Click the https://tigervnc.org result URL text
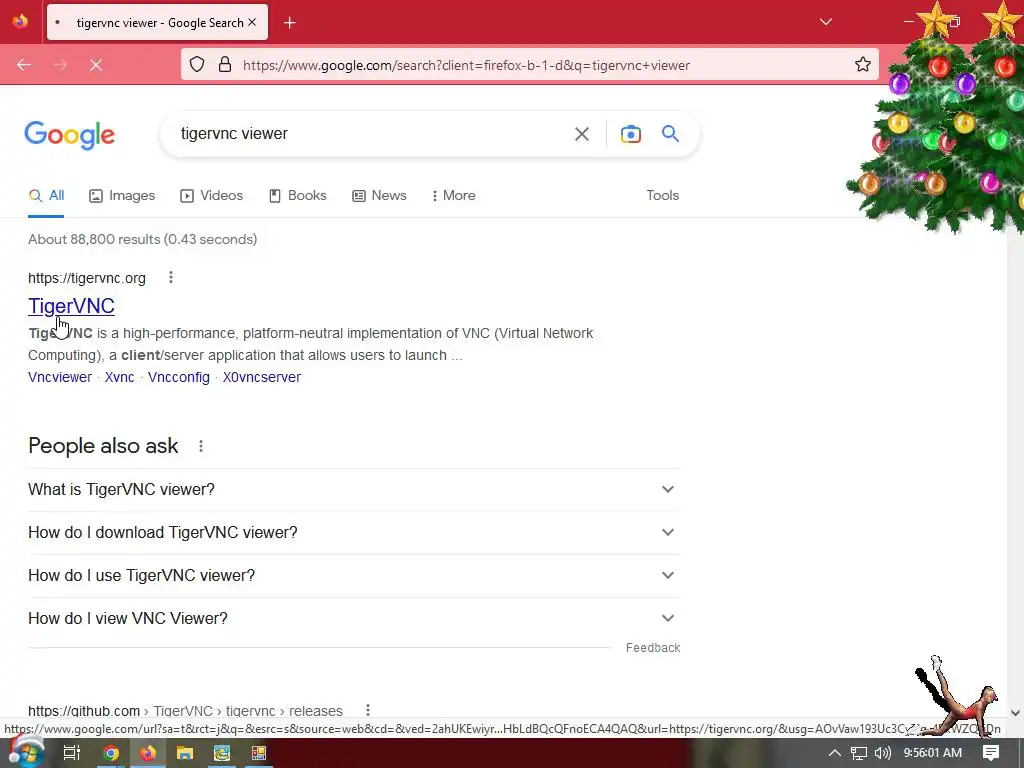Viewport: 1024px width, 768px height. click(x=87, y=278)
